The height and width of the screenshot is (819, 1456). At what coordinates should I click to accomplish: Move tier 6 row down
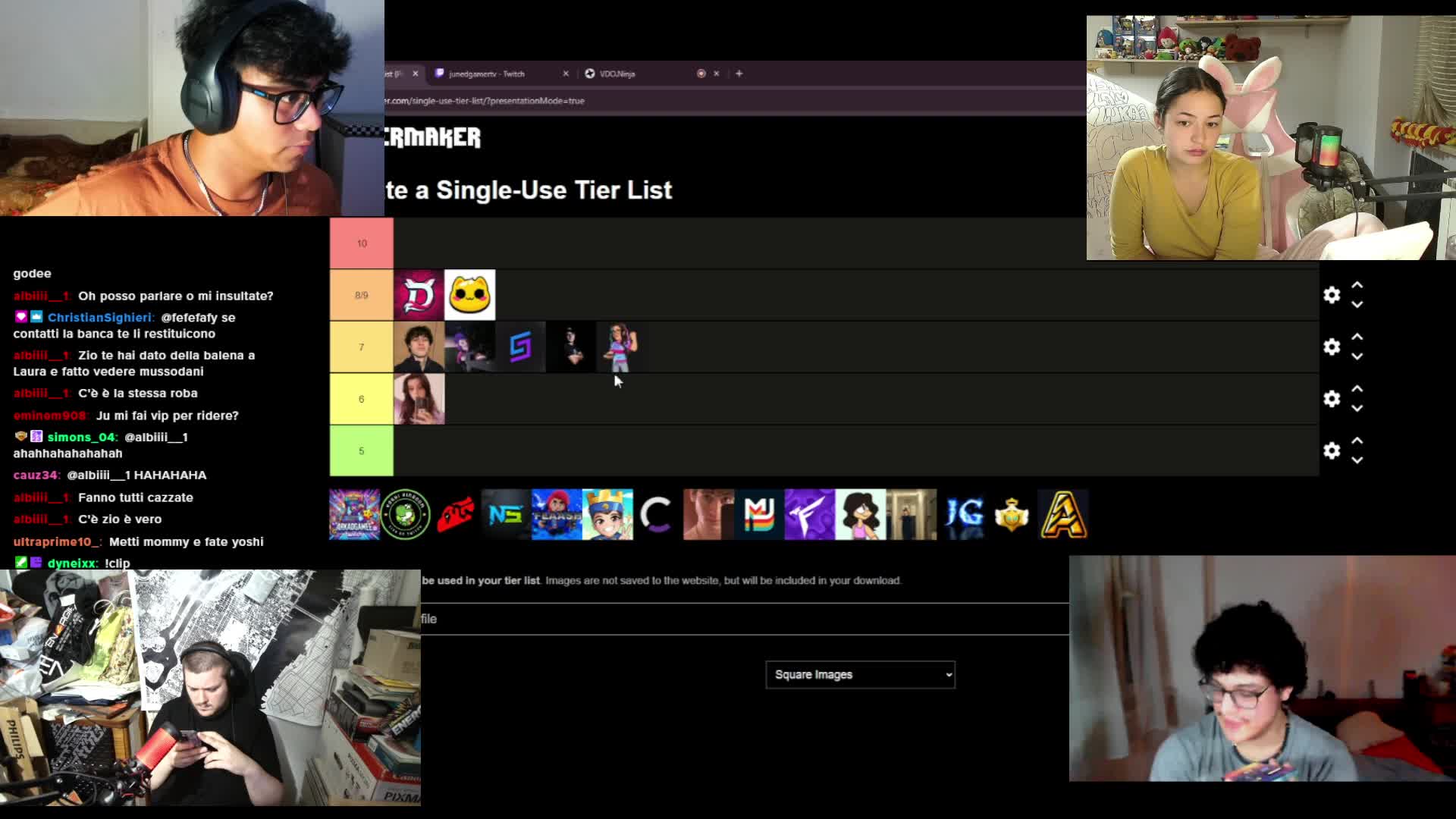1357,409
